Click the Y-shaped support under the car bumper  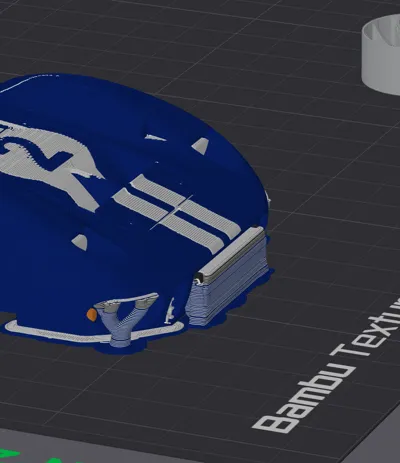(x=125, y=319)
